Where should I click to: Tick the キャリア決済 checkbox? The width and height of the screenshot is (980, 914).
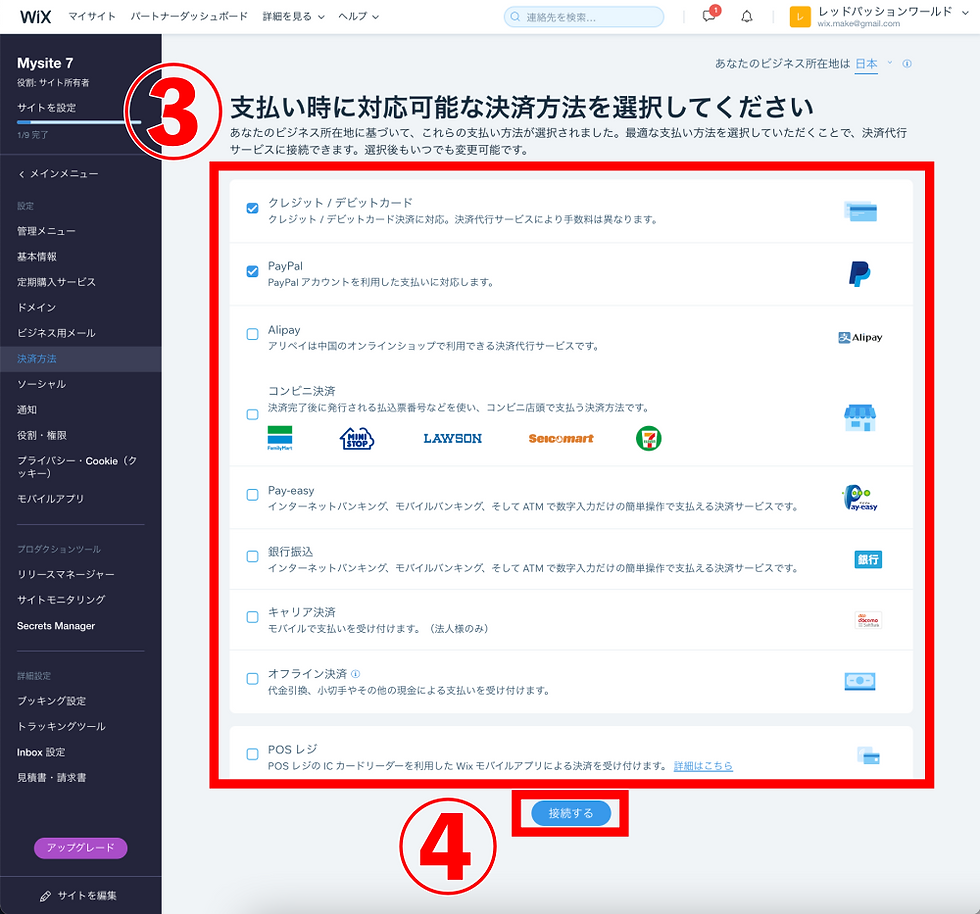[x=252, y=617]
